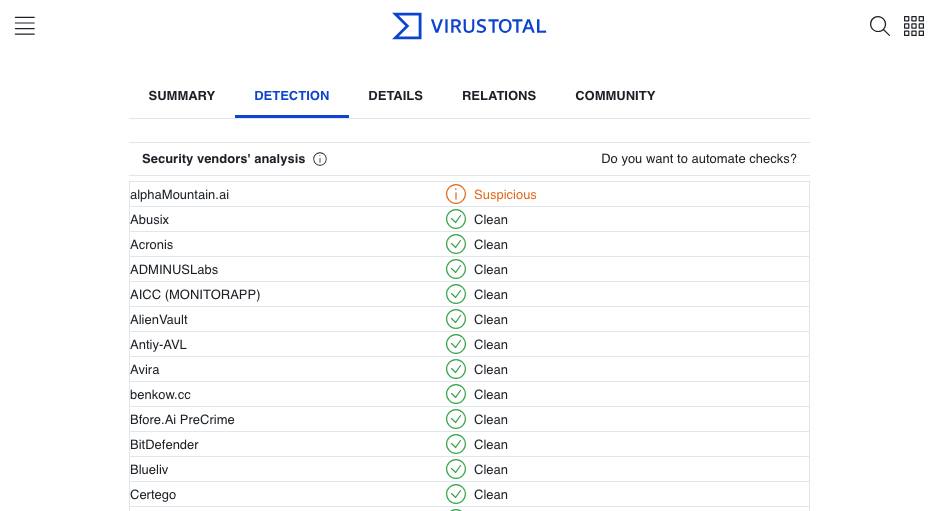The image size is (938, 511).
Task: Click the Clean checkmark for Abusix
Action: (x=456, y=220)
